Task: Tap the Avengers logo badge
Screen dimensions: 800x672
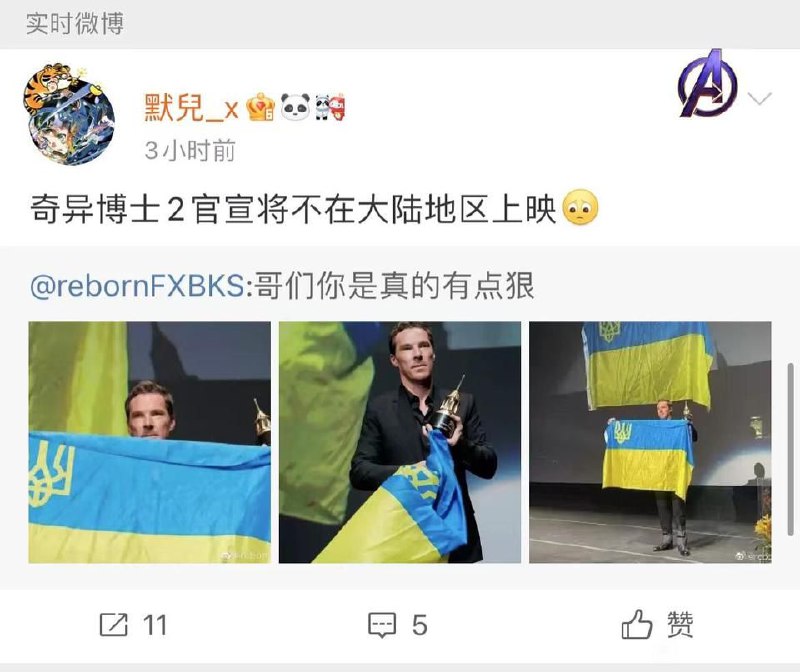Action: point(707,83)
